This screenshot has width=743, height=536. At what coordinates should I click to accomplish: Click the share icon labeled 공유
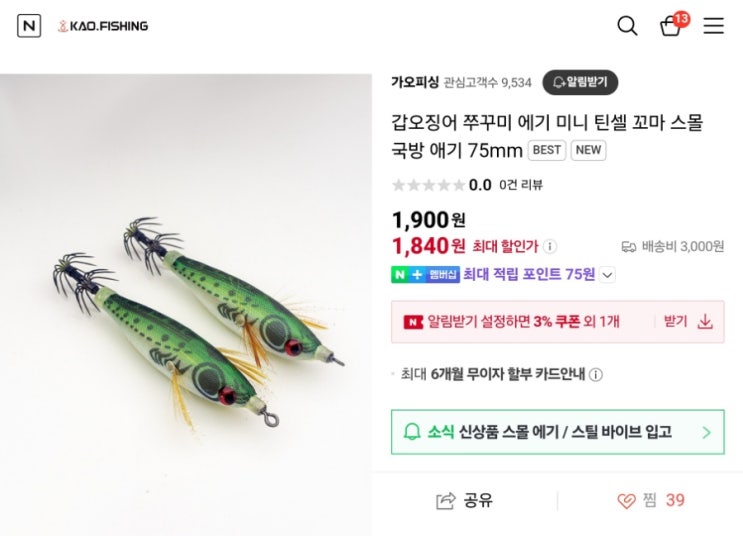(x=446, y=501)
